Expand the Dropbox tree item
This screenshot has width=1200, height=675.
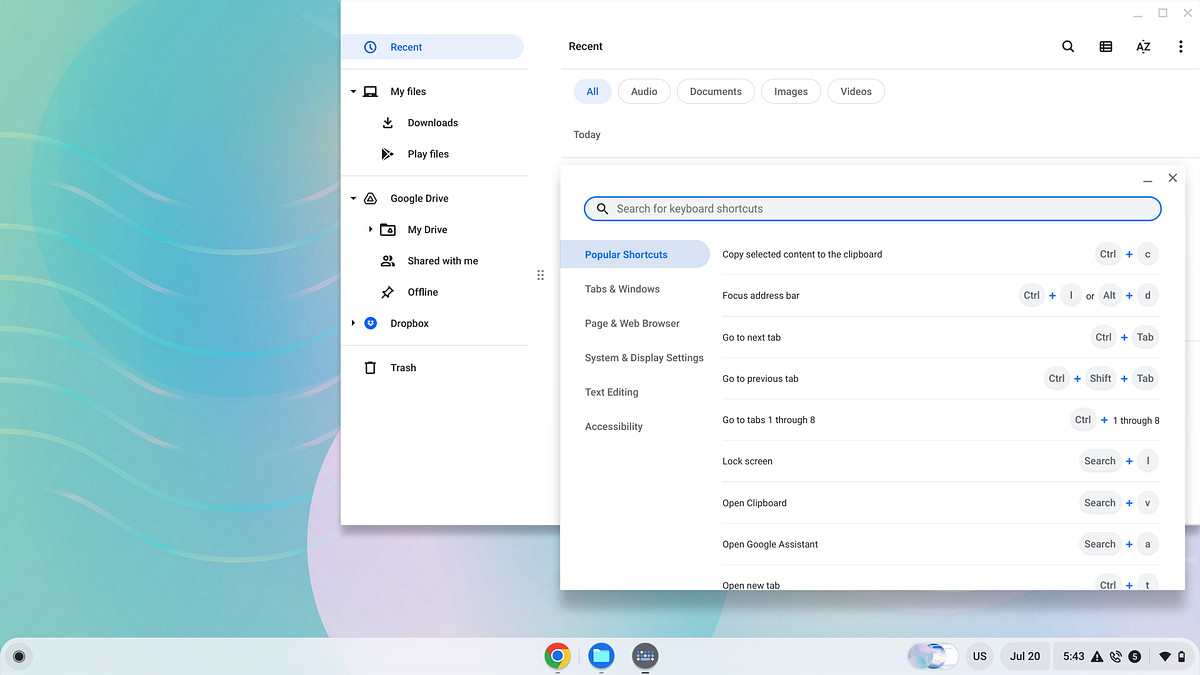click(x=353, y=323)
